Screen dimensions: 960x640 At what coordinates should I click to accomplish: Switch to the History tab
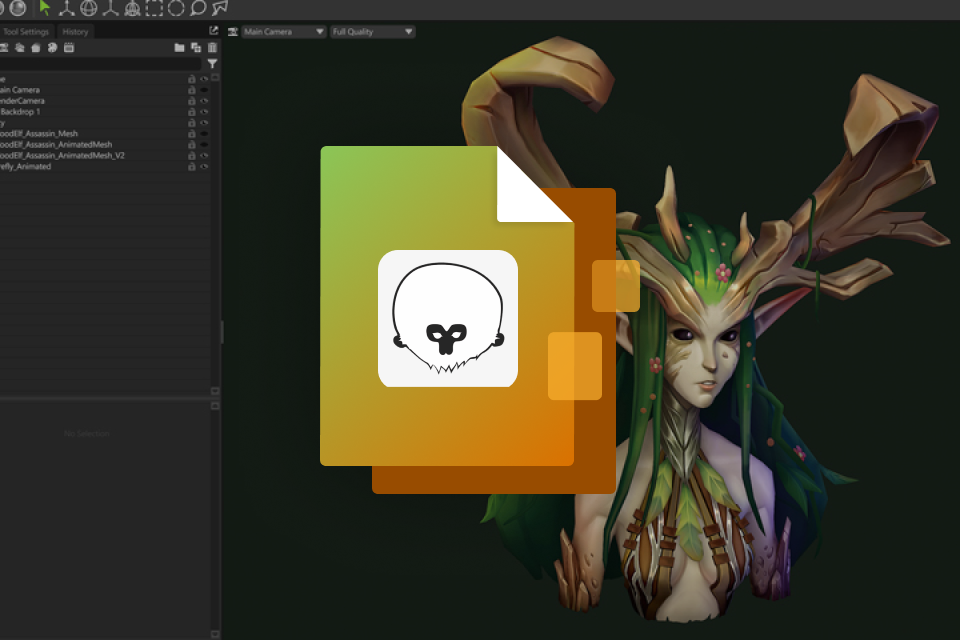[x=75, y=32]
